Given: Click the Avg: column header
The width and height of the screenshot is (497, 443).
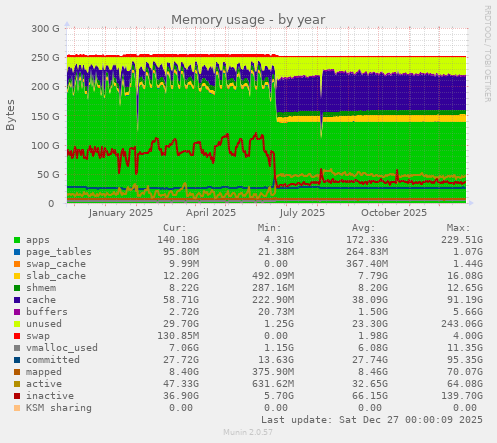Looking at the screenshot, I should click(364, 228).
